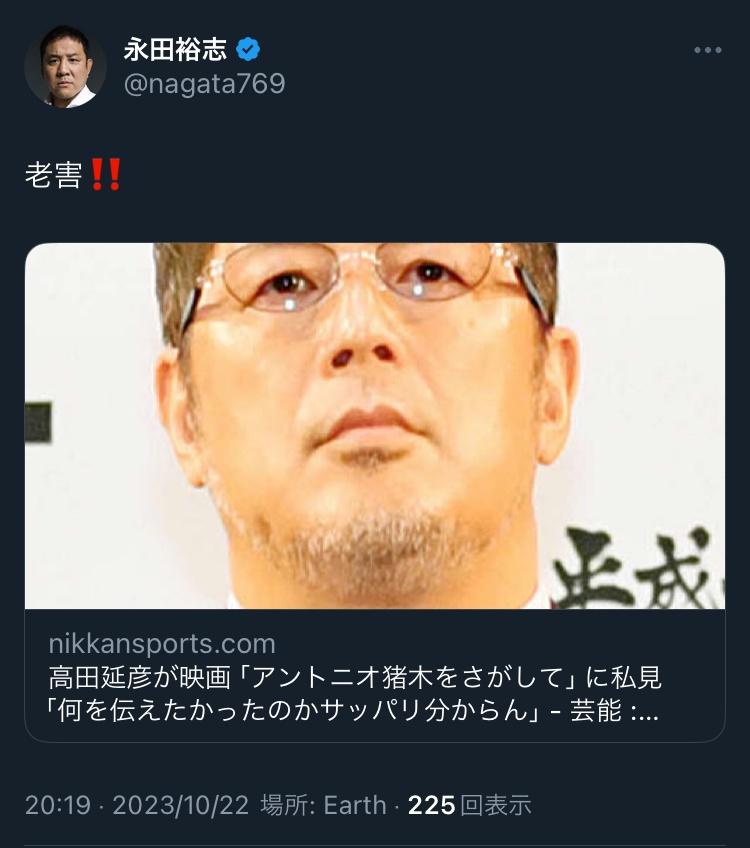Click the 2023/10/22 post date
This screenshot has height=848, width=750.
[181, 805]
